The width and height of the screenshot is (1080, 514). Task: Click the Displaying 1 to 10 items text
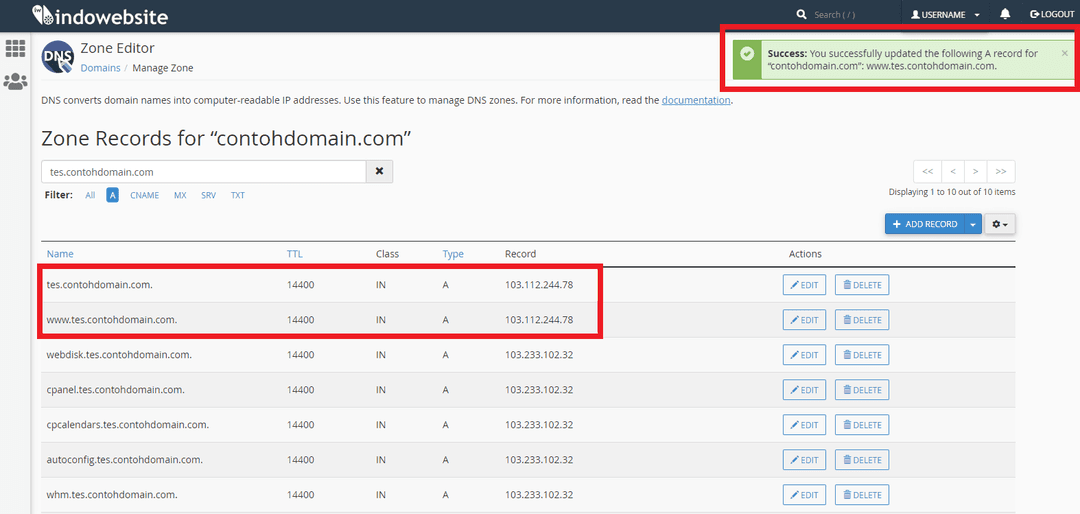(952, 192)
